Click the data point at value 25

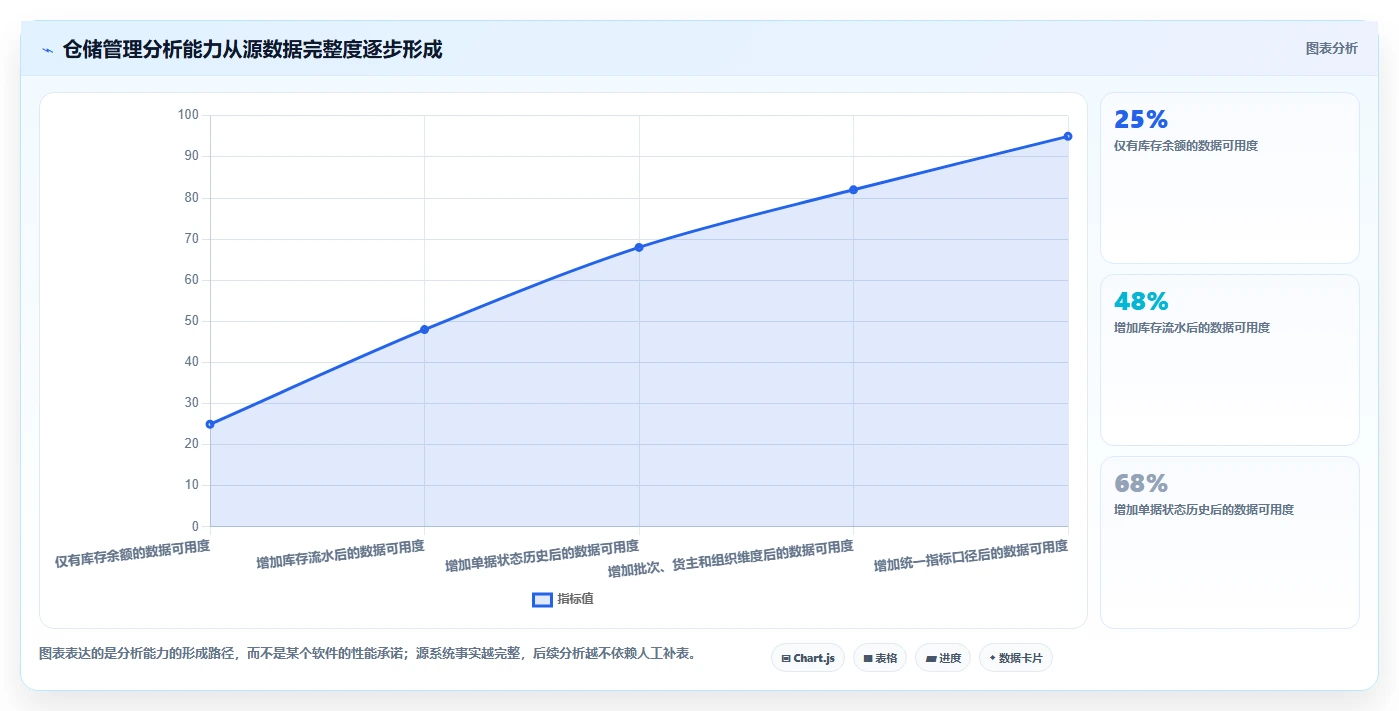pos(210,424)
